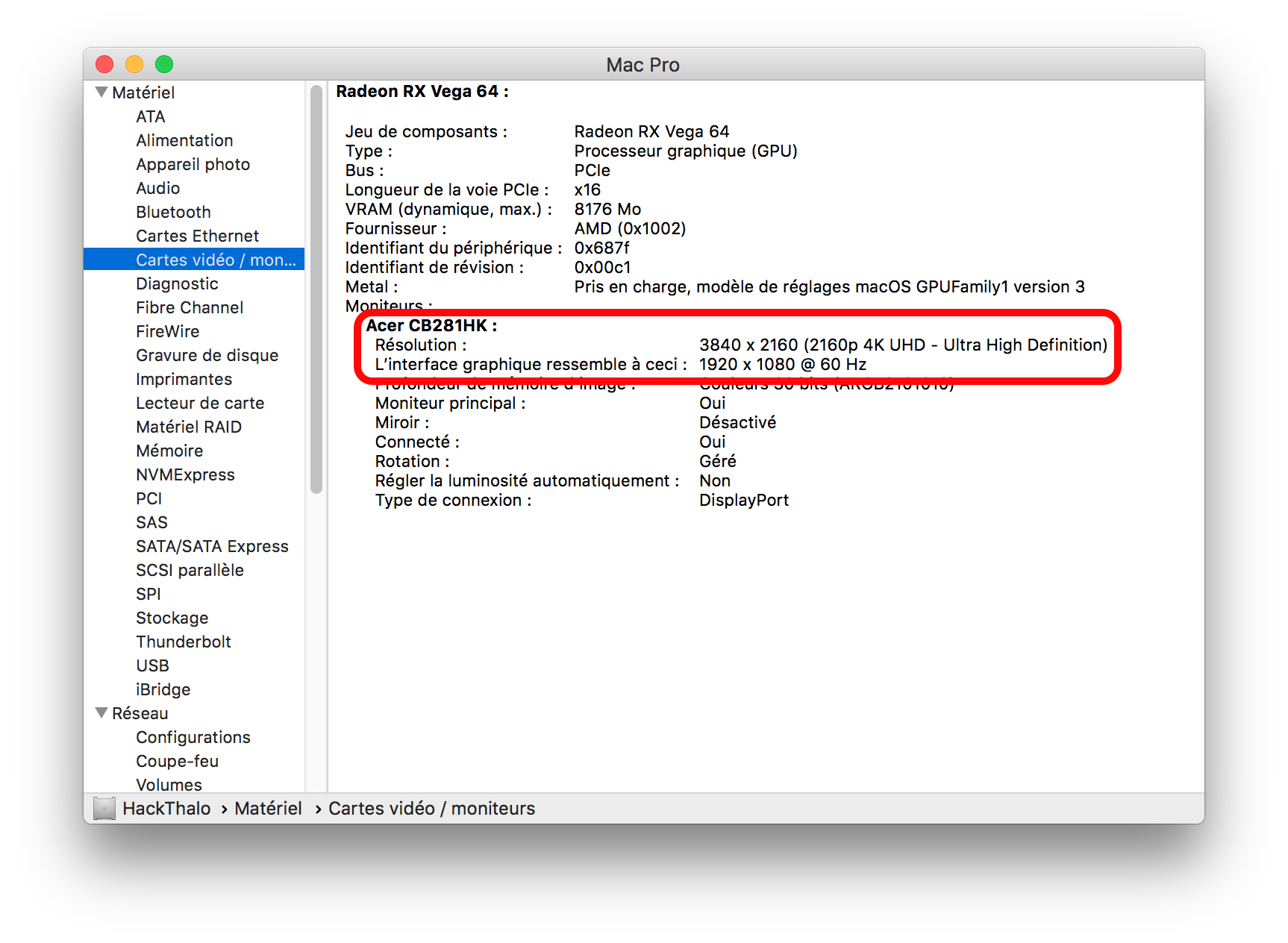
Task: Select Thunderbolt entry
Action: pos(184,642)
